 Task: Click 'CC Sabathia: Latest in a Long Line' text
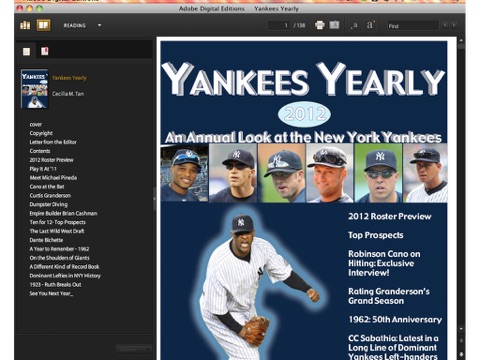click(393, 347)
